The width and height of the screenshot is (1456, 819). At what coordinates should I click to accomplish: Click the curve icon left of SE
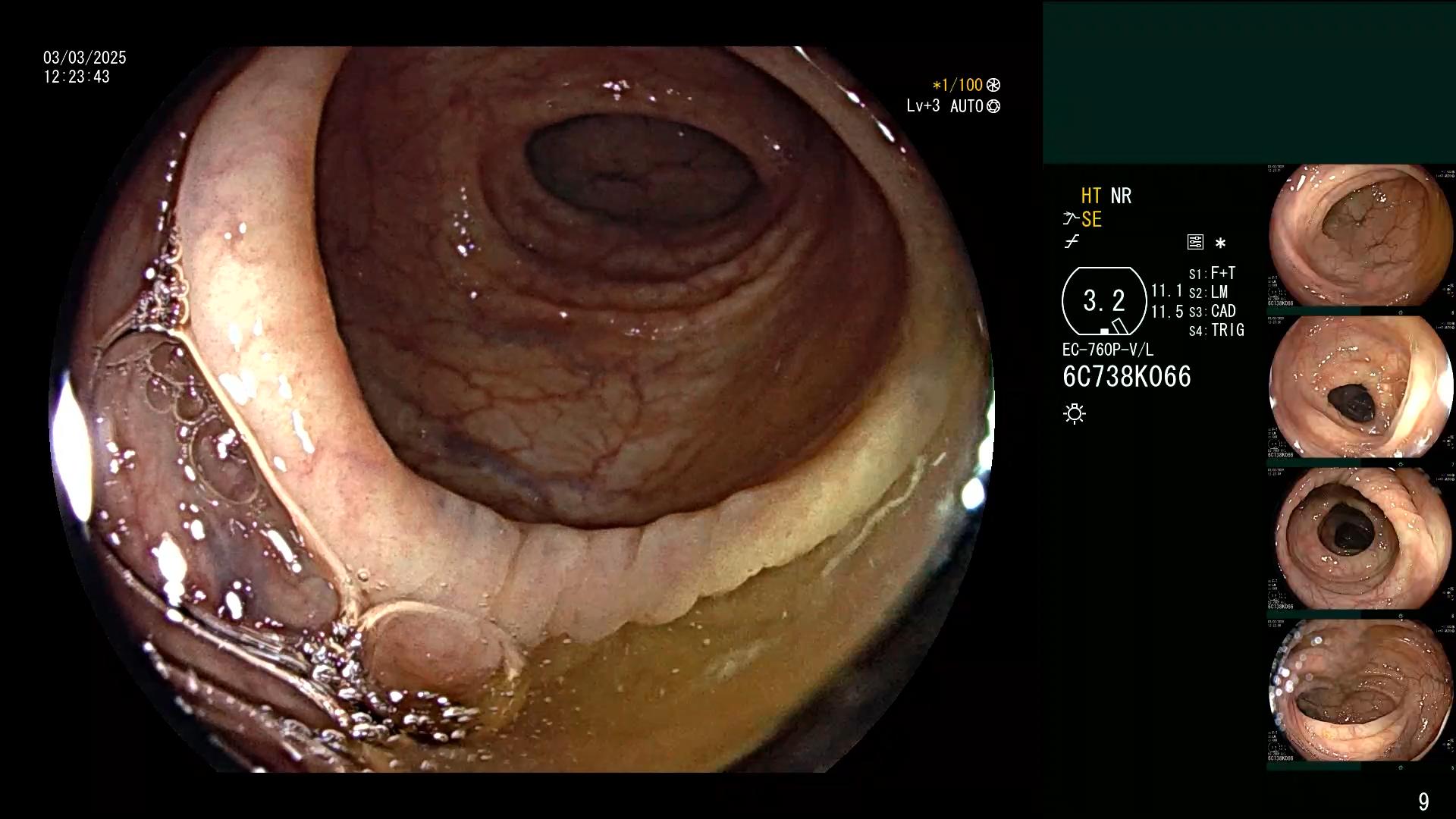[1071, 219]
